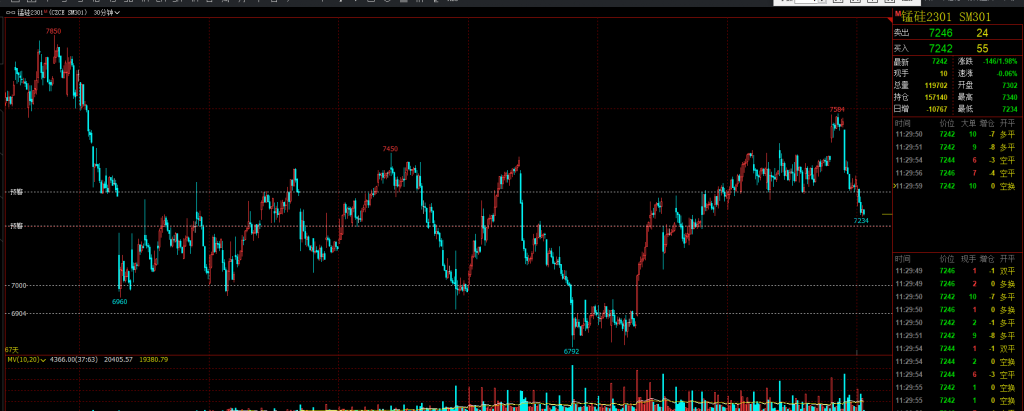Click the chain link icon before the contract name

11,14
